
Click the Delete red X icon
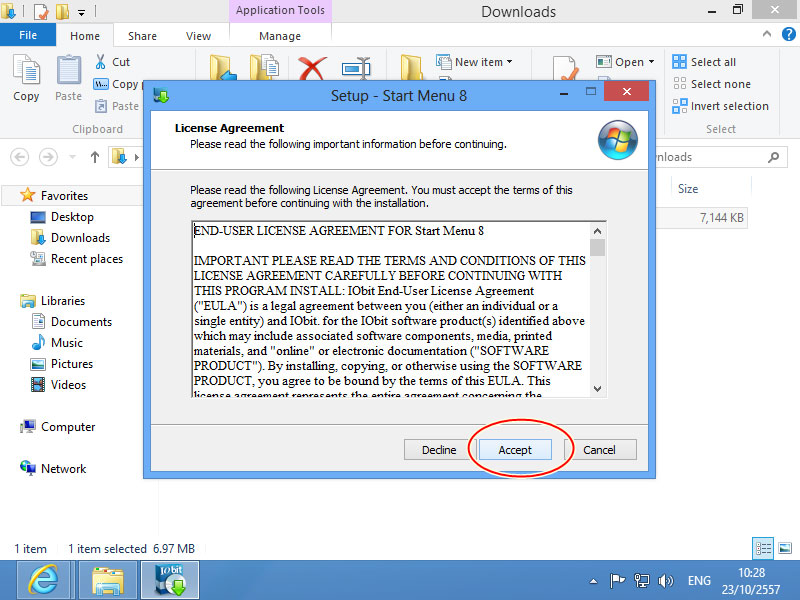312,68
